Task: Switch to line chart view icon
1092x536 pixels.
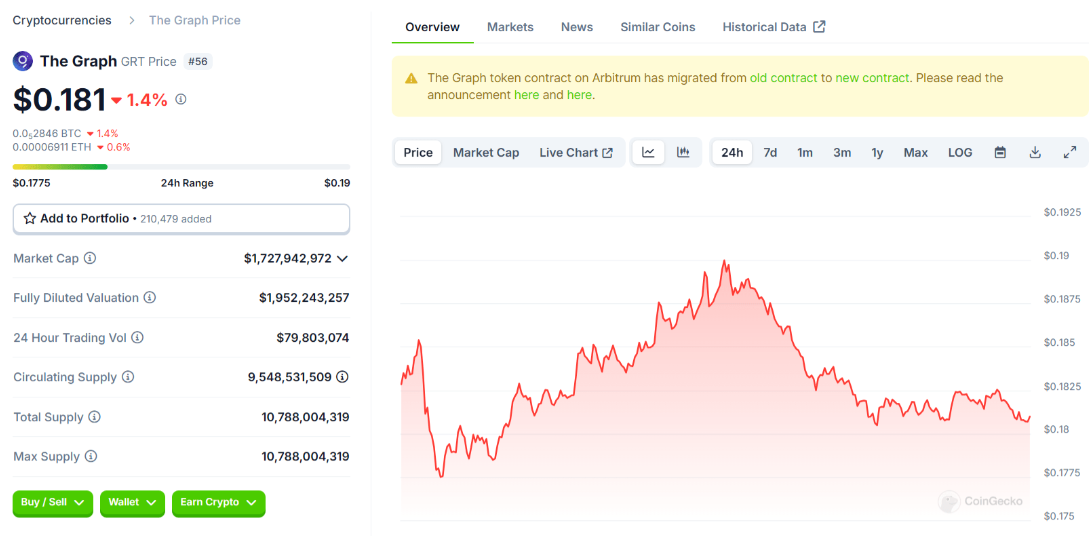Action: click(x=648, y=152)
